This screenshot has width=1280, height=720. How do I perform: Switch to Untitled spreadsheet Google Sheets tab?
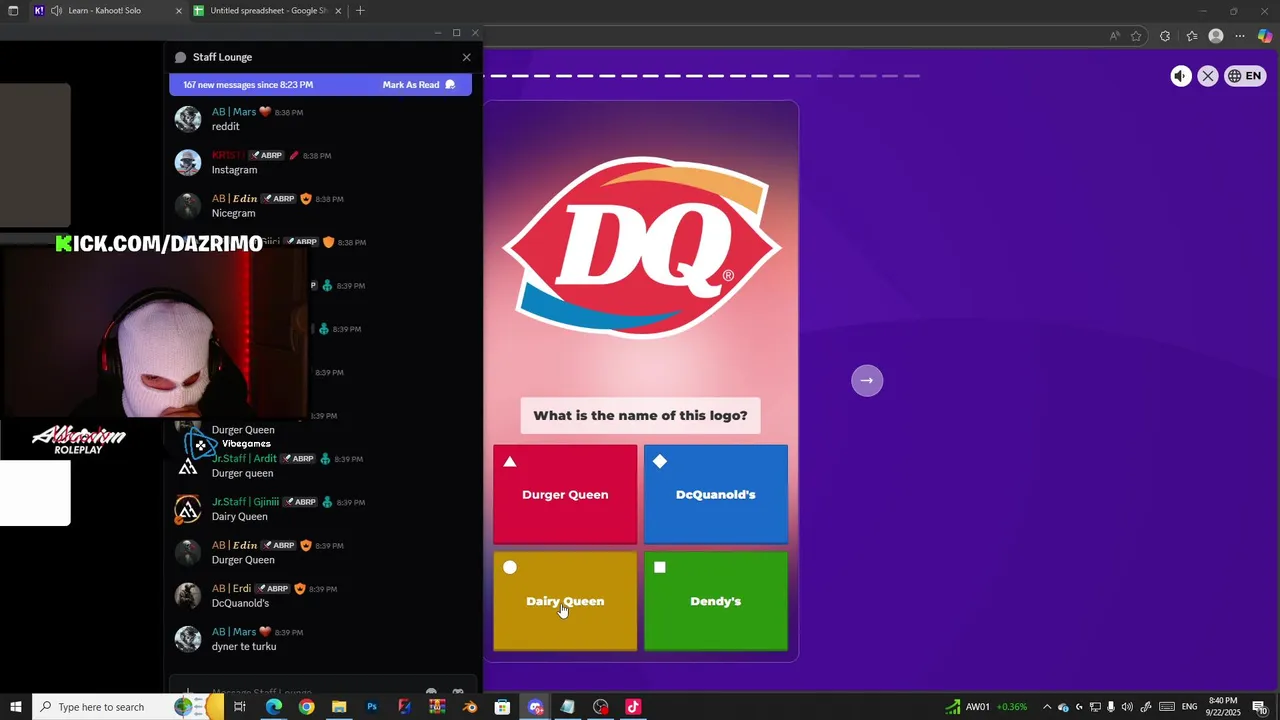tap(268, 11)
